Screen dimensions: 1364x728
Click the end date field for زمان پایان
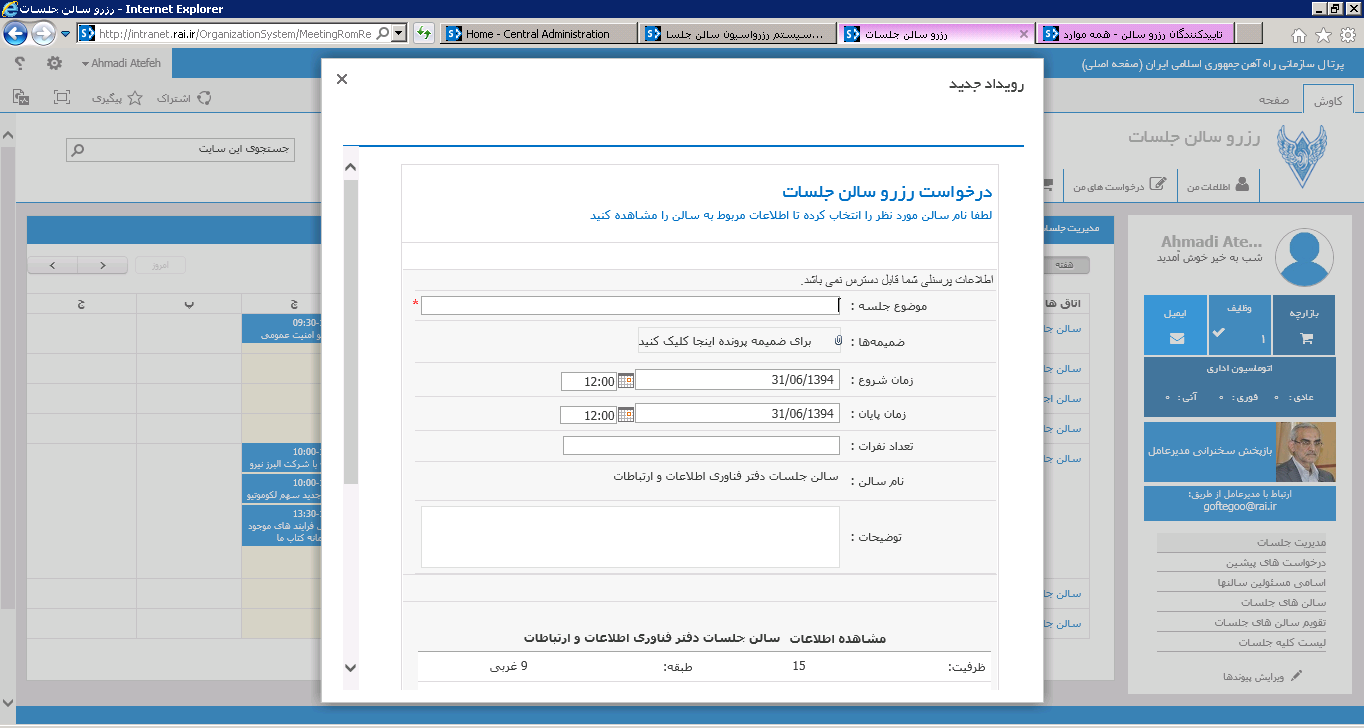click(737, 414)
